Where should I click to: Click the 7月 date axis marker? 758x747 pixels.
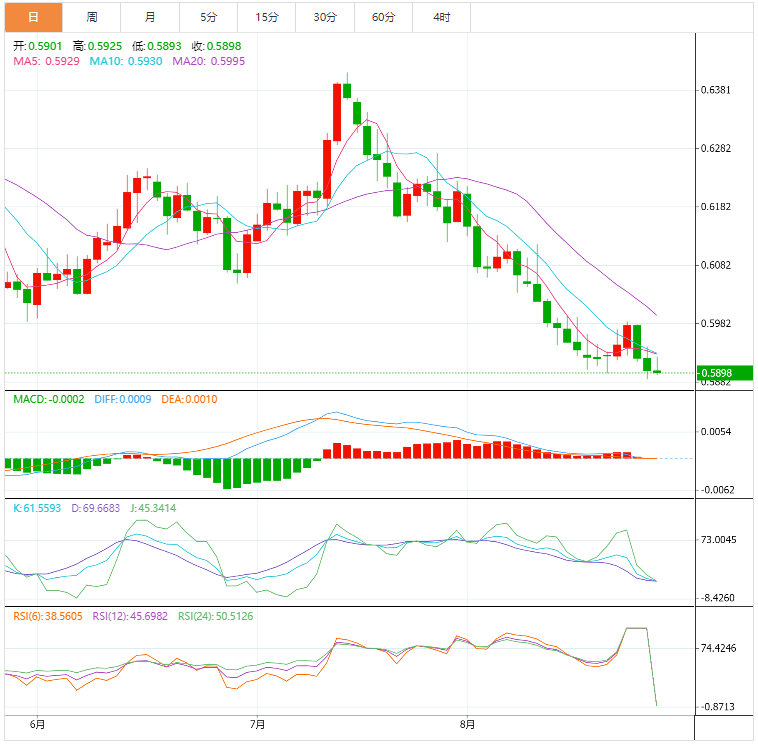[x=258, y=723]
